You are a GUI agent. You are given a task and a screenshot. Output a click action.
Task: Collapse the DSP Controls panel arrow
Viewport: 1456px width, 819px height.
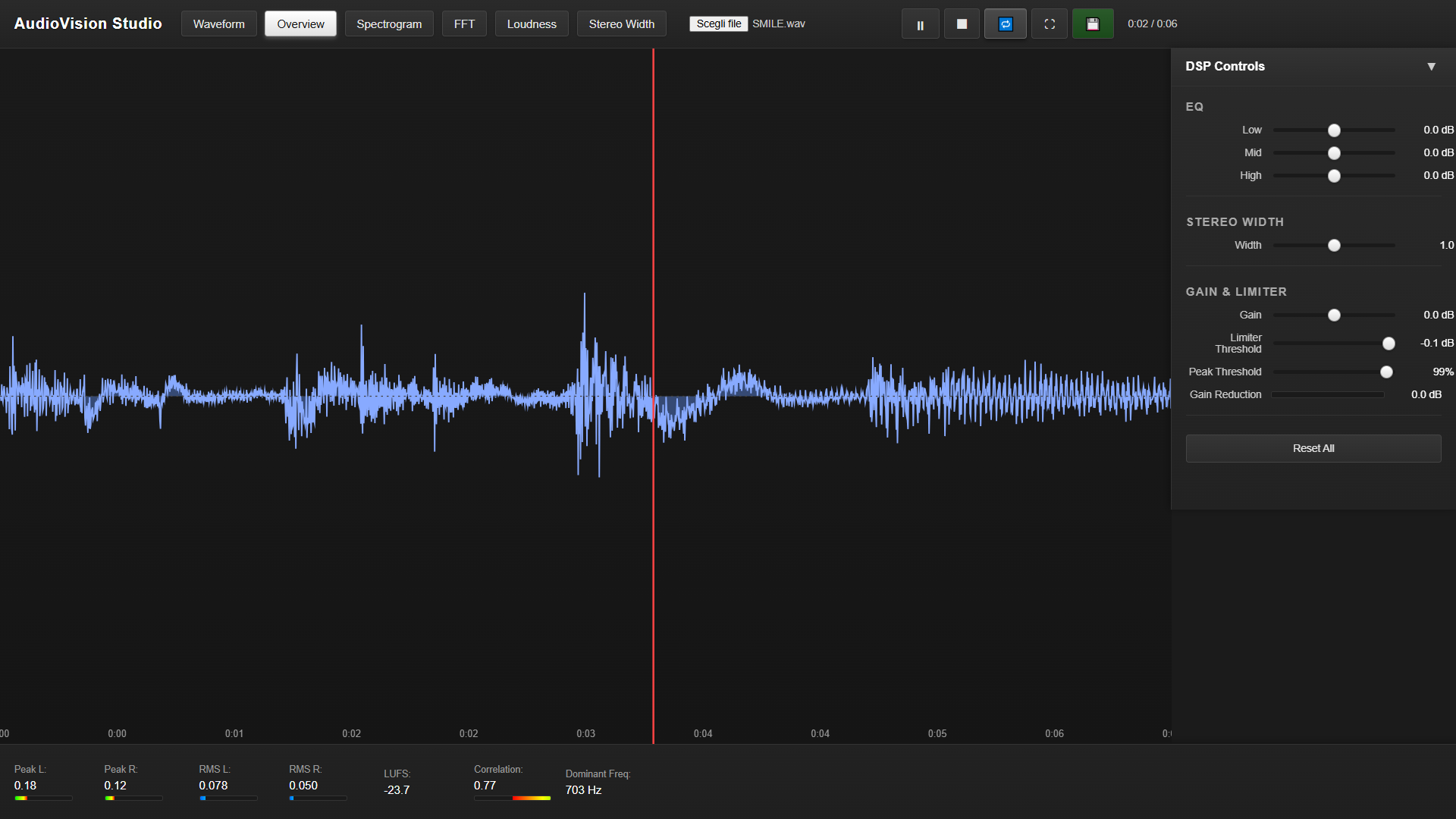click(1431, 67)
